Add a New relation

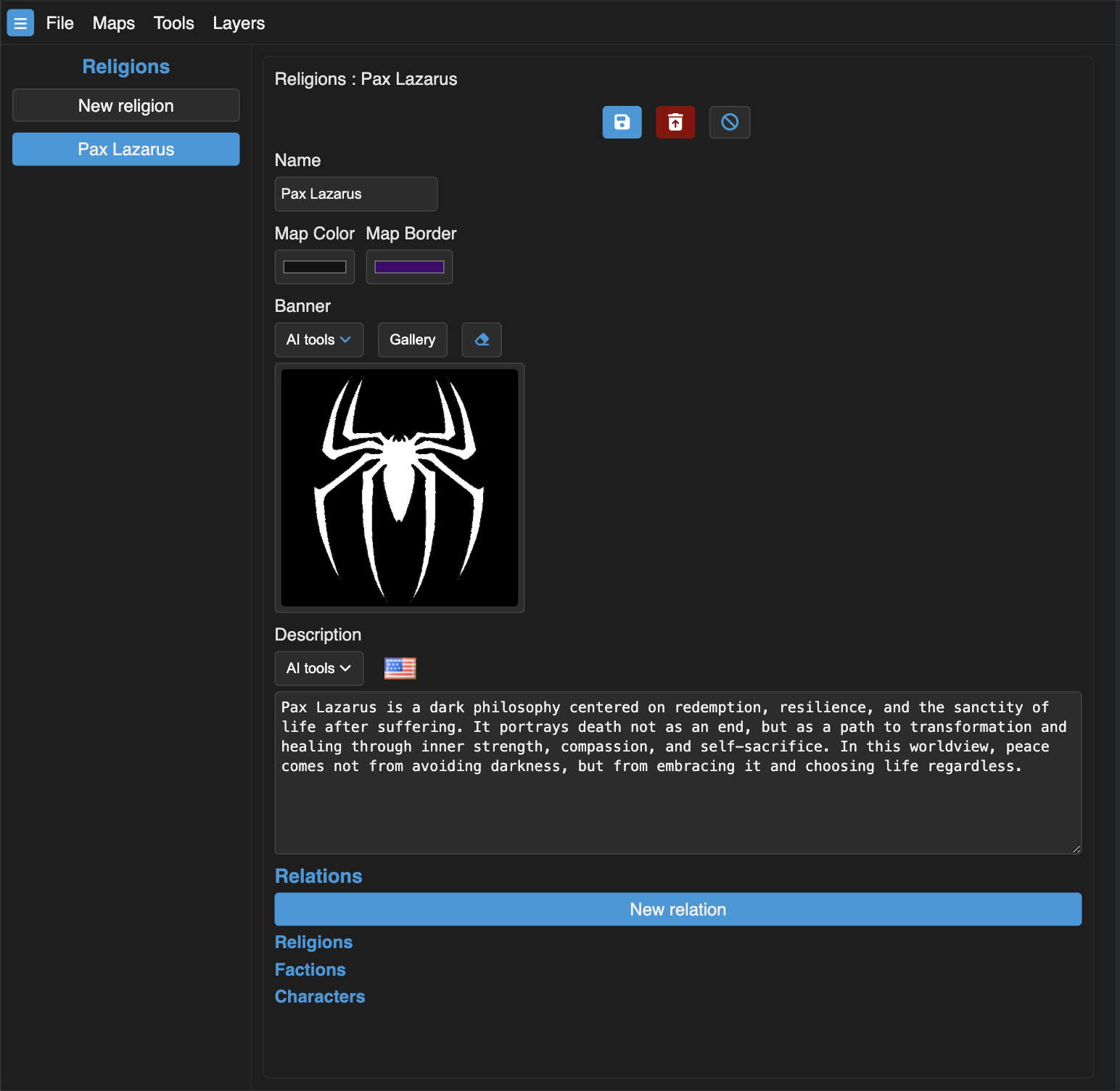click(x=678, y=909)
